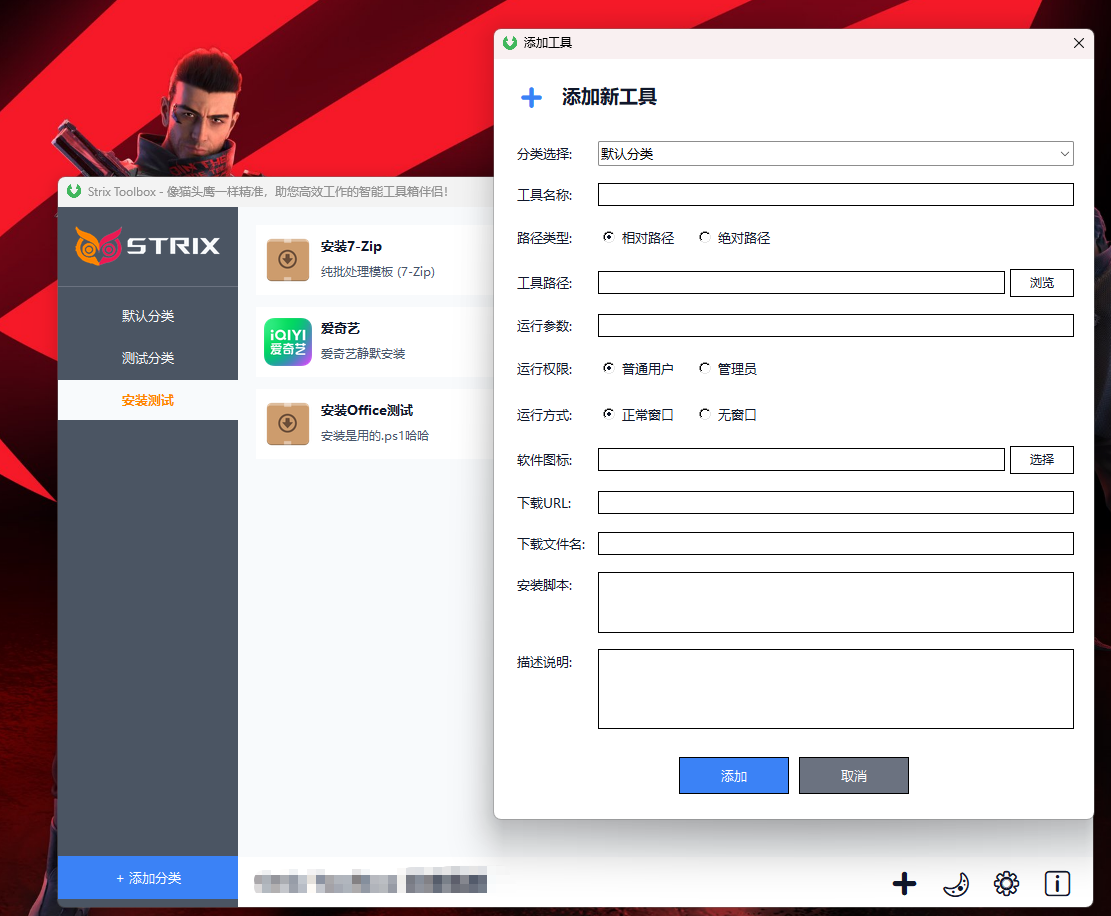Image resolution: width=1111 pixels, height=916 pixels.
Task: Click the plus add-tool icon in bottom bar
Action: 904,883
